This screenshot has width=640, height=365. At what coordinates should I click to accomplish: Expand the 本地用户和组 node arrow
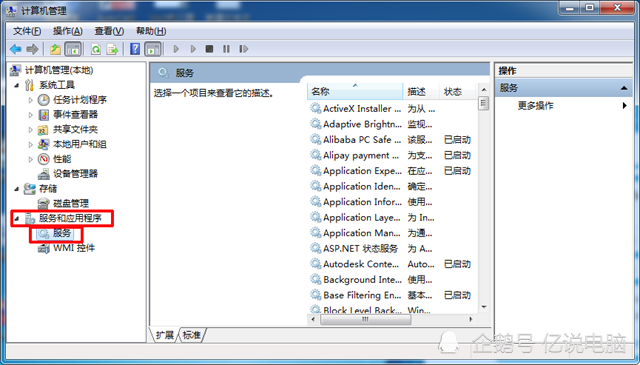(x=31, y=145)
